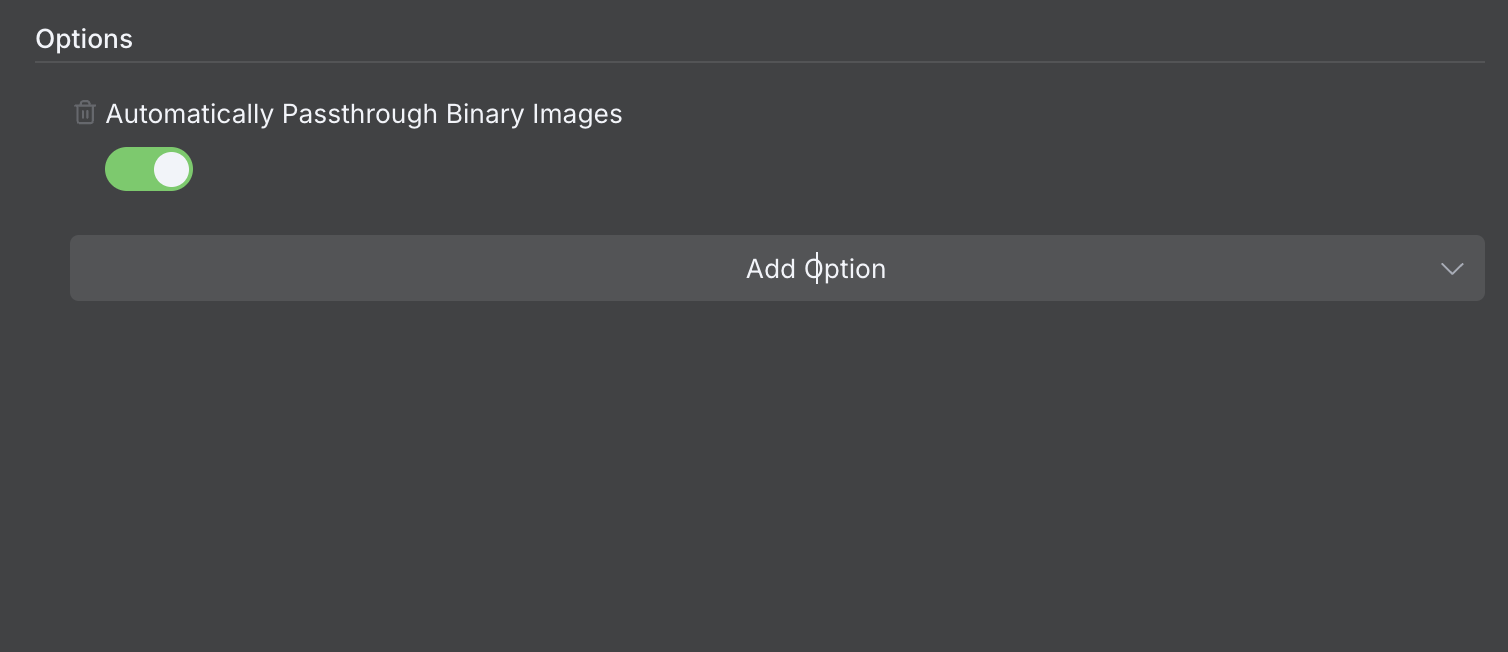This screenshot has width=1508, height=652.
Task: Click the word Passthrough in the option label
Action: click(x=359, y=114)
